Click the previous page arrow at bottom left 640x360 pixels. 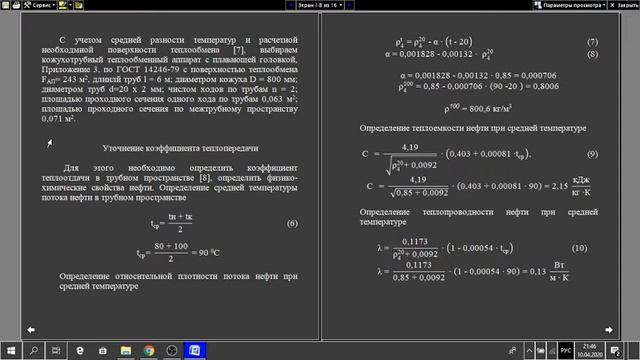(x=31, y=329)
